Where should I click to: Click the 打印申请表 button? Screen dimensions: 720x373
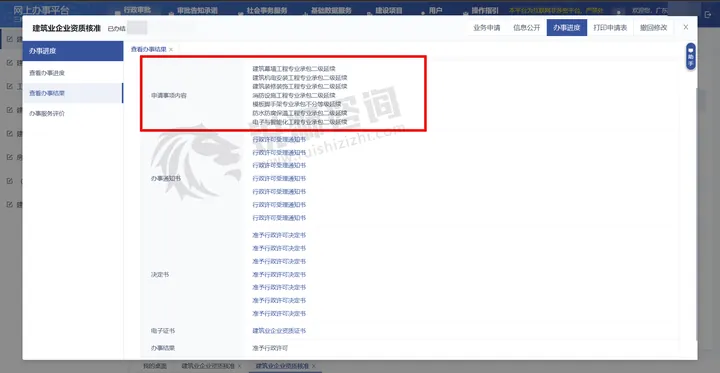(610, 28)
